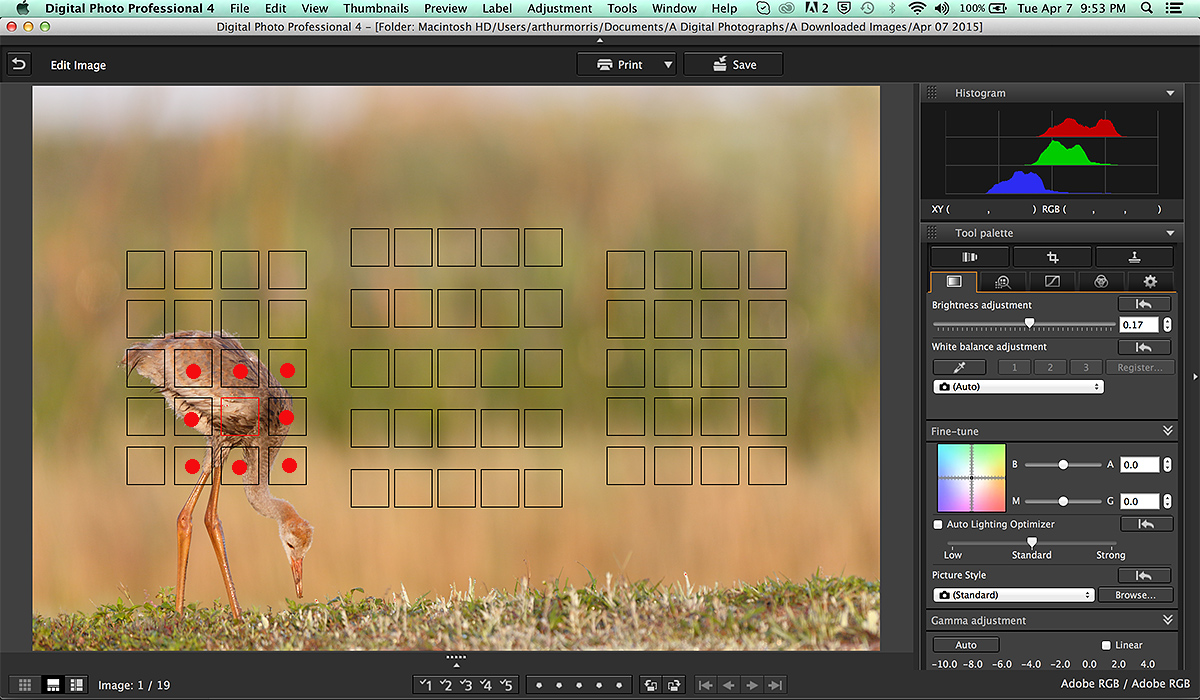This screenshot has width=1200, height=700.
Task: Apply check mark 4 to image
Action: [x=486, y=685]
